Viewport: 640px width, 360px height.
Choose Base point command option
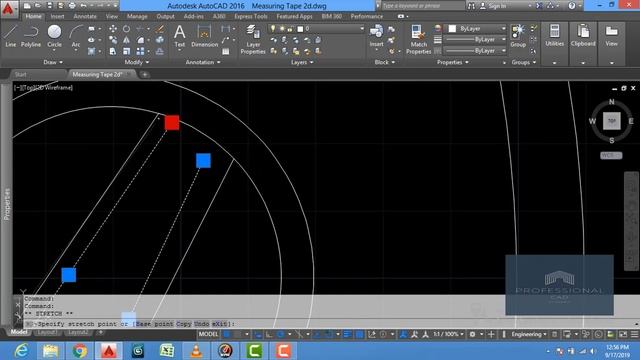pyautogui.click(x=154, y=324)
